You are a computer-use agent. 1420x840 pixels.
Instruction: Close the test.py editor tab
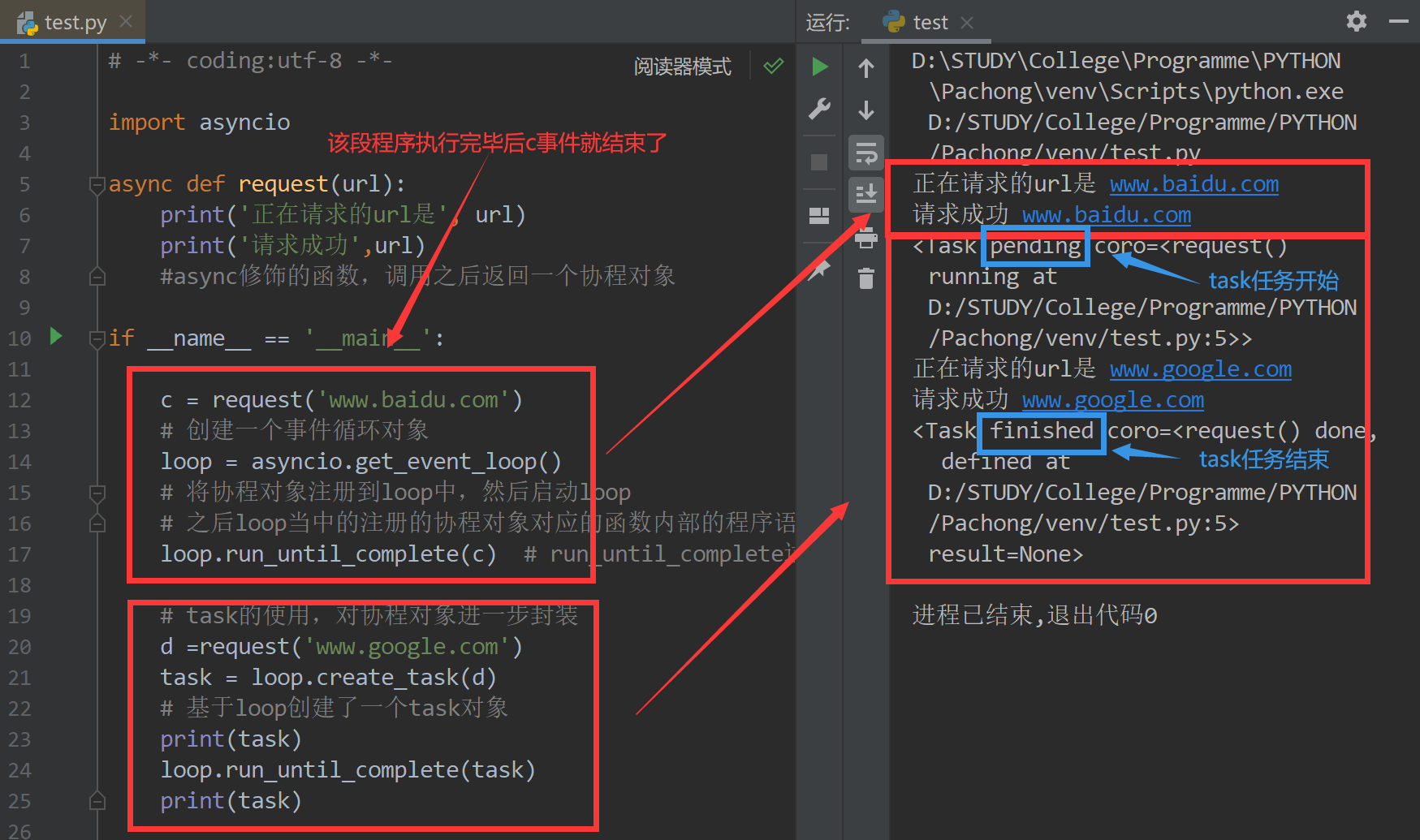click(x=126, y=21)
